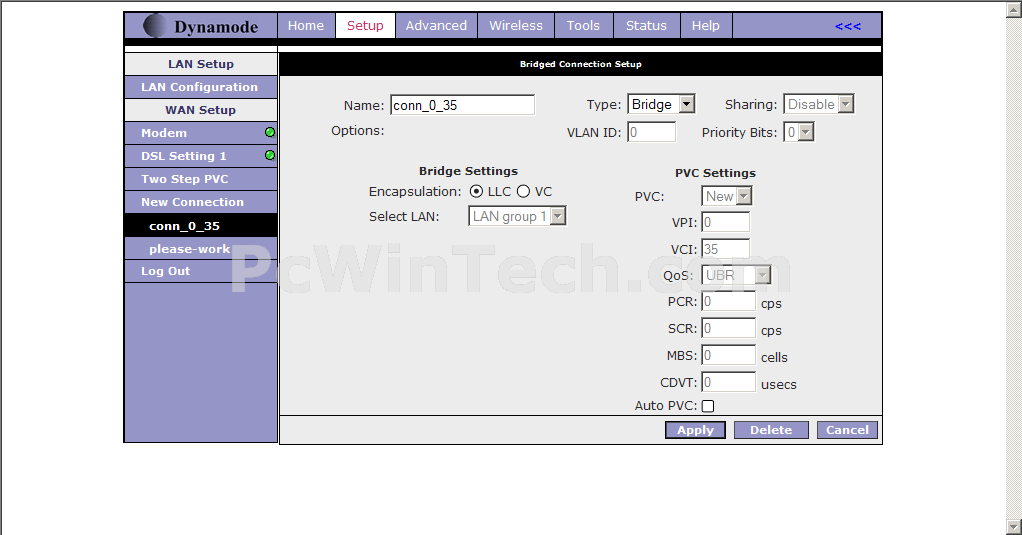The width and height of the screenshot is (1022, 535).
Task: Click the <<< collapse link
Action: pos(848,26)
